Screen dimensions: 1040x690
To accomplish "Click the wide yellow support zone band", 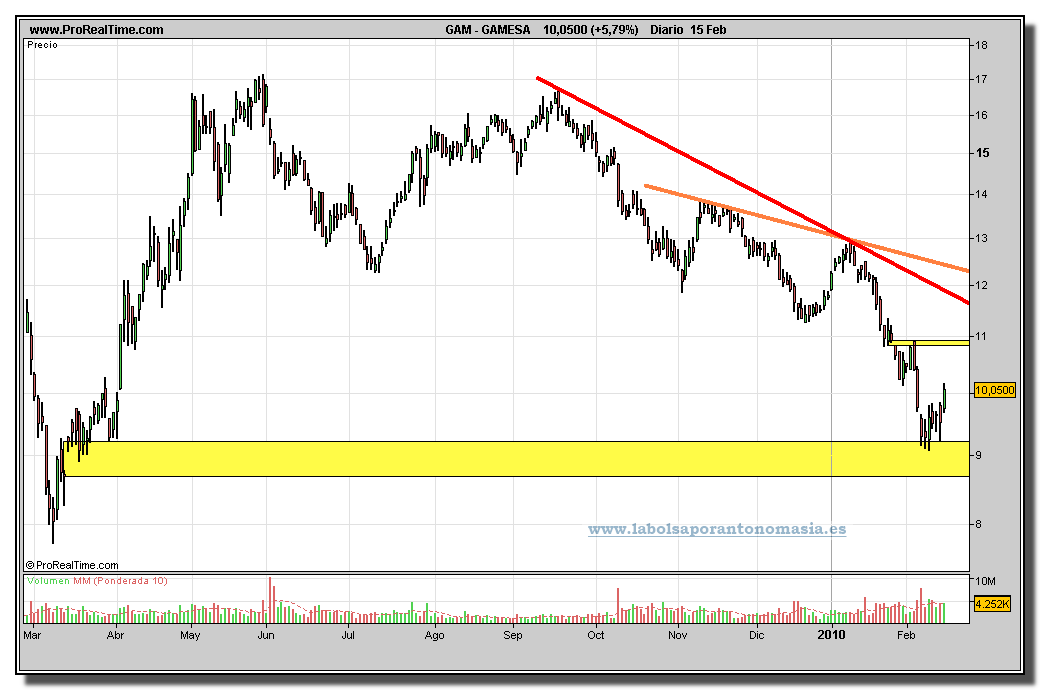I will (x=500, y=458).
